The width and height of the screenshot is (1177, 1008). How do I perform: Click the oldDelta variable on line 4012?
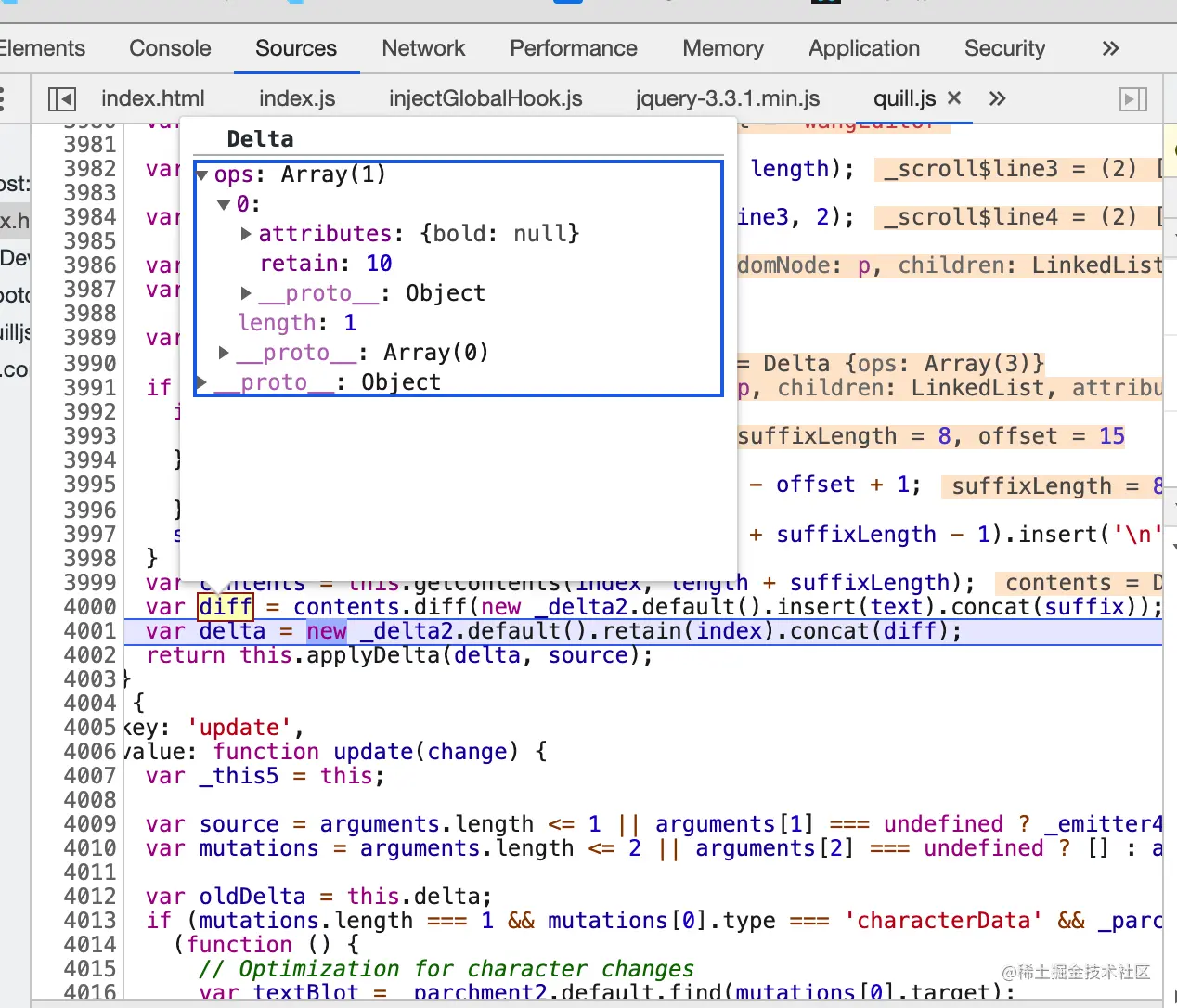pos(252,897)
